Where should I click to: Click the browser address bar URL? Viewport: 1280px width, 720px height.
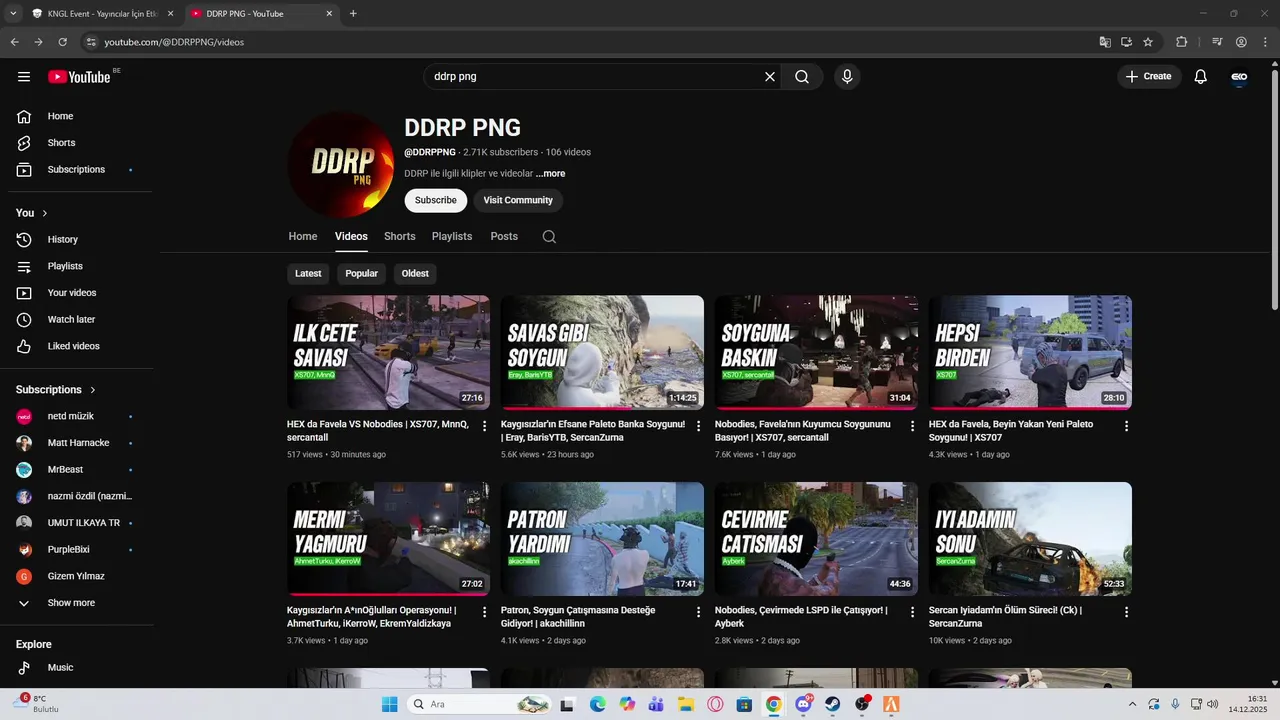tap(174, 42)
